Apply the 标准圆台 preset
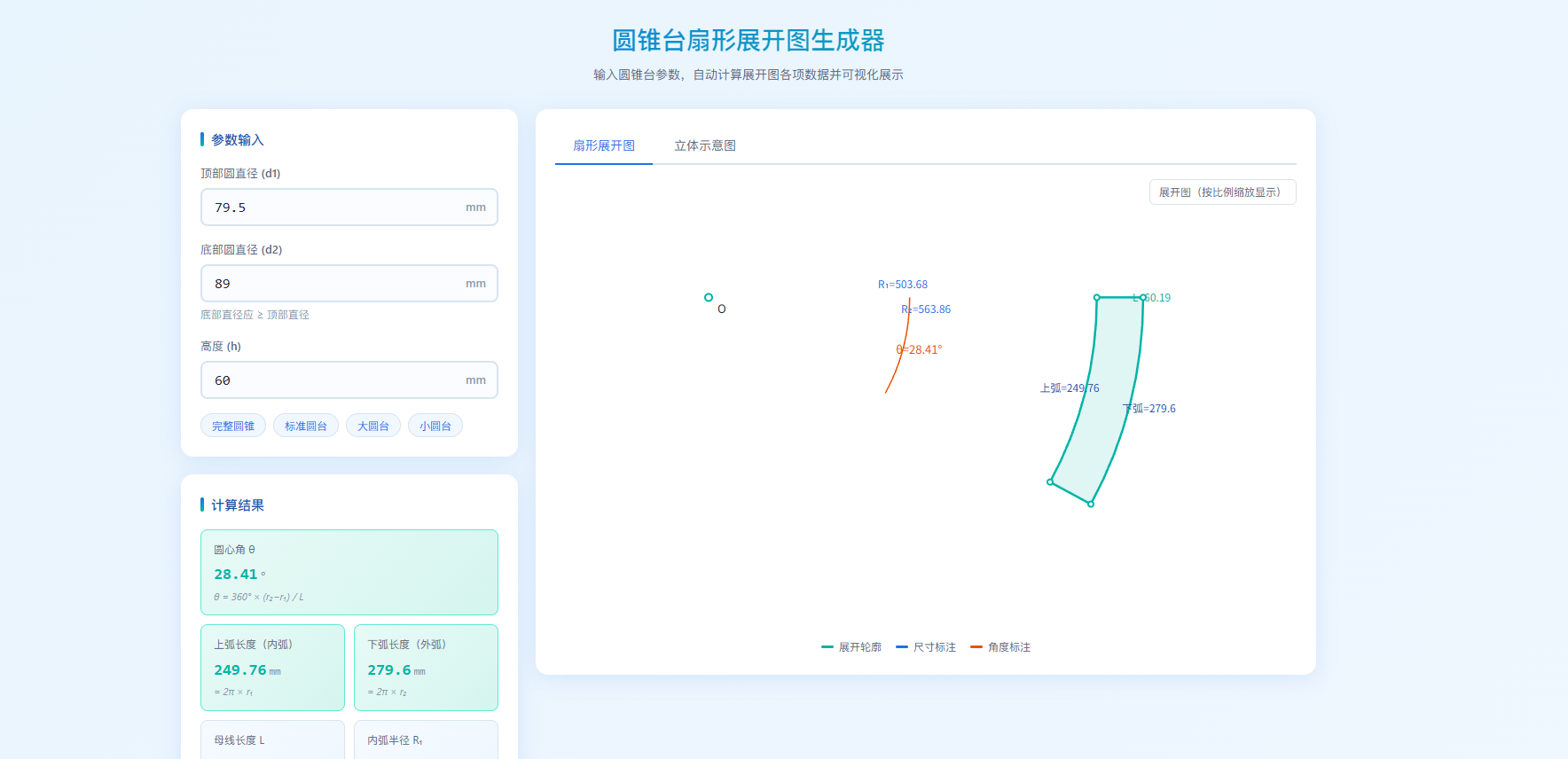The height and width of the screenshot is (759, 1568). [306, 426]
